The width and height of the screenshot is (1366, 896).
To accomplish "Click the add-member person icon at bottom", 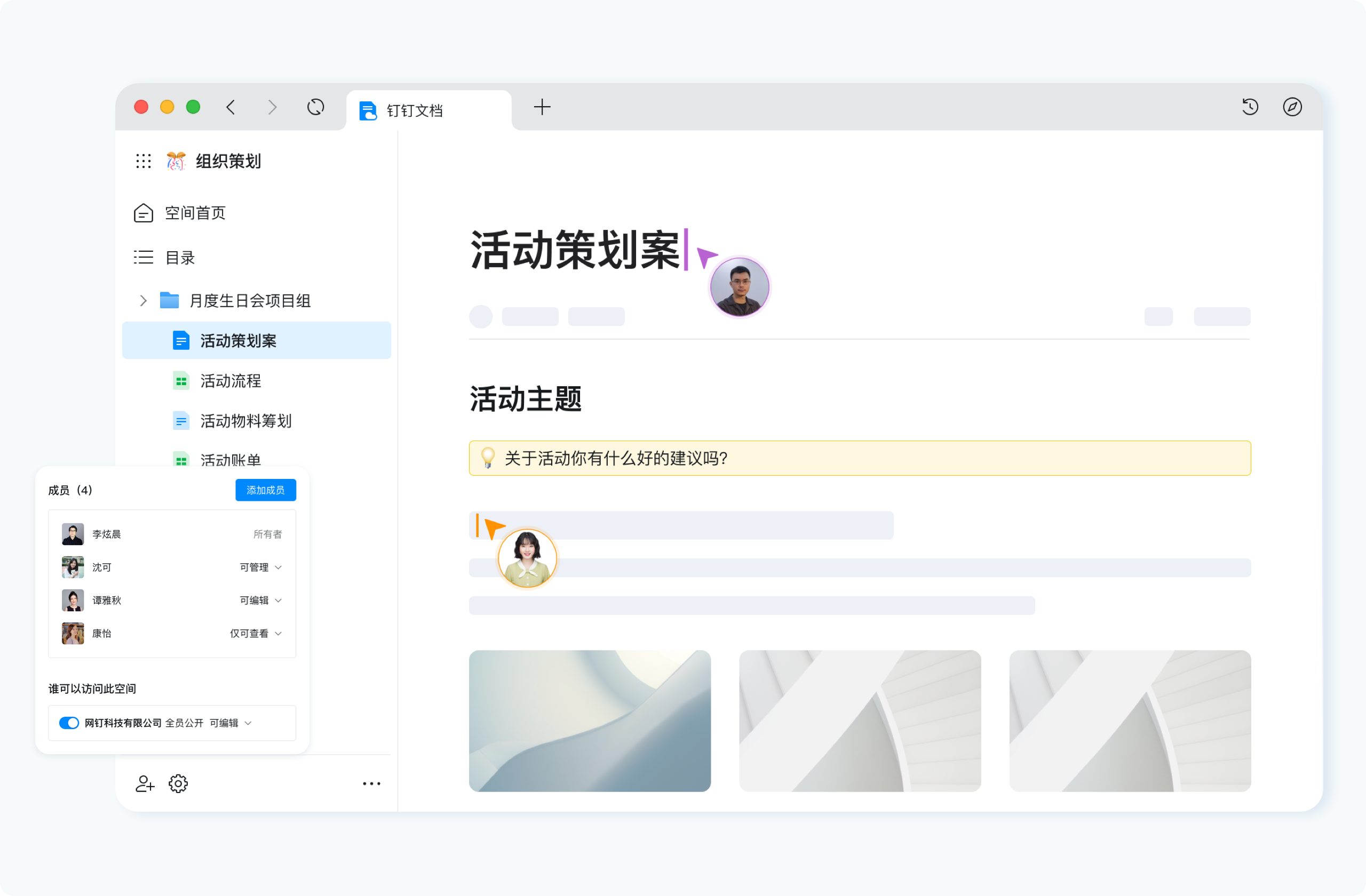I will (145, 783).
